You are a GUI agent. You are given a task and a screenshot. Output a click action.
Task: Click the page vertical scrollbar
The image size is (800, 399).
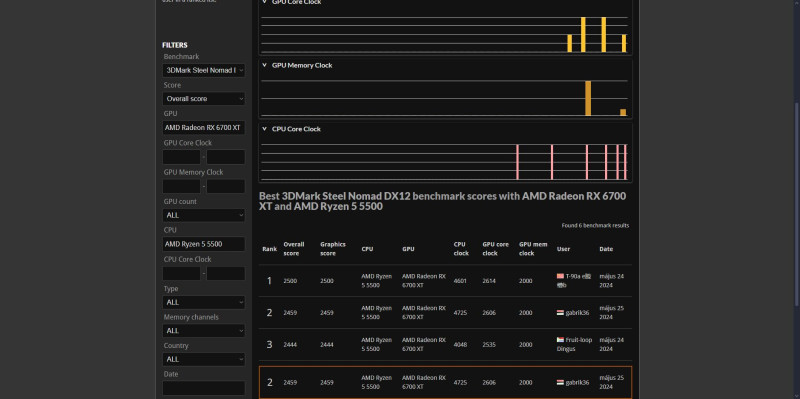point(797,204)
